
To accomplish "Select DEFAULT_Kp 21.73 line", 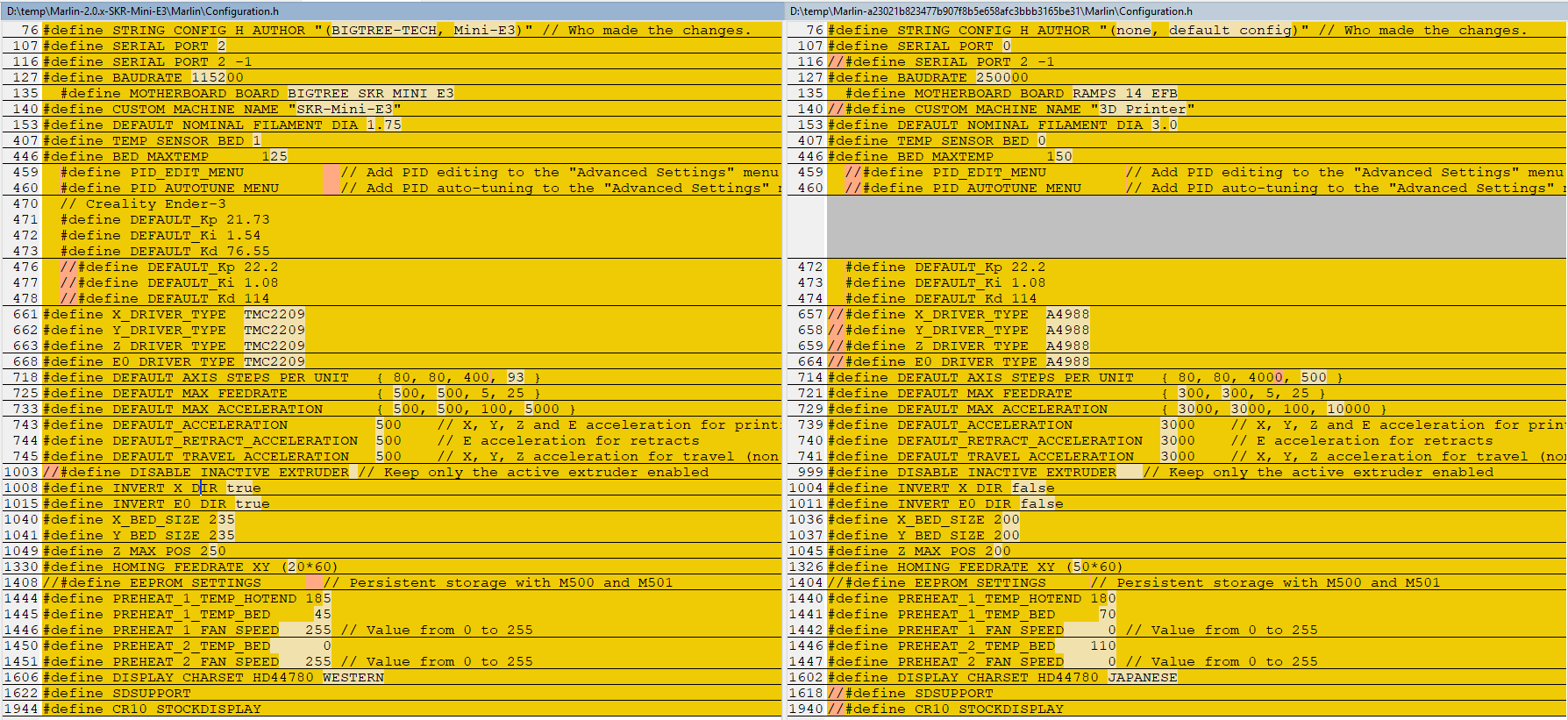I will 391,220.
